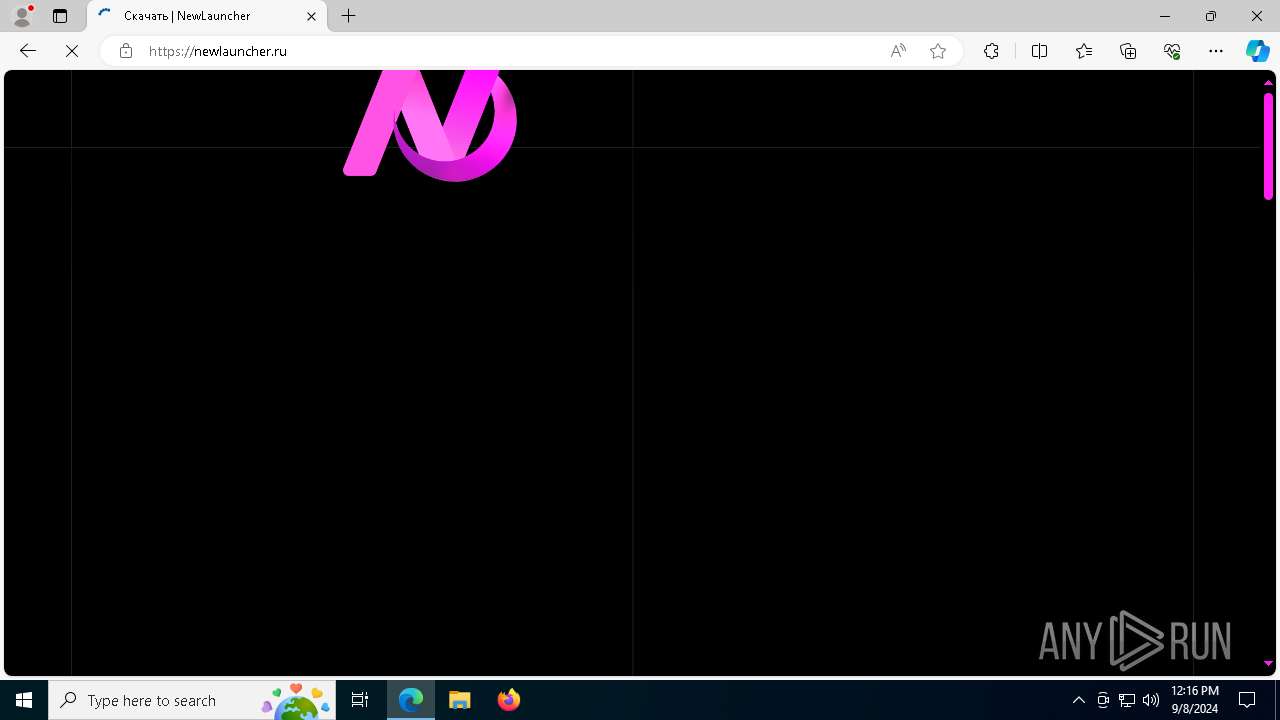The height and width of the screenshot is (720, 1280).
Task: Open Browser essentials icon
Action: point(1172,51)
